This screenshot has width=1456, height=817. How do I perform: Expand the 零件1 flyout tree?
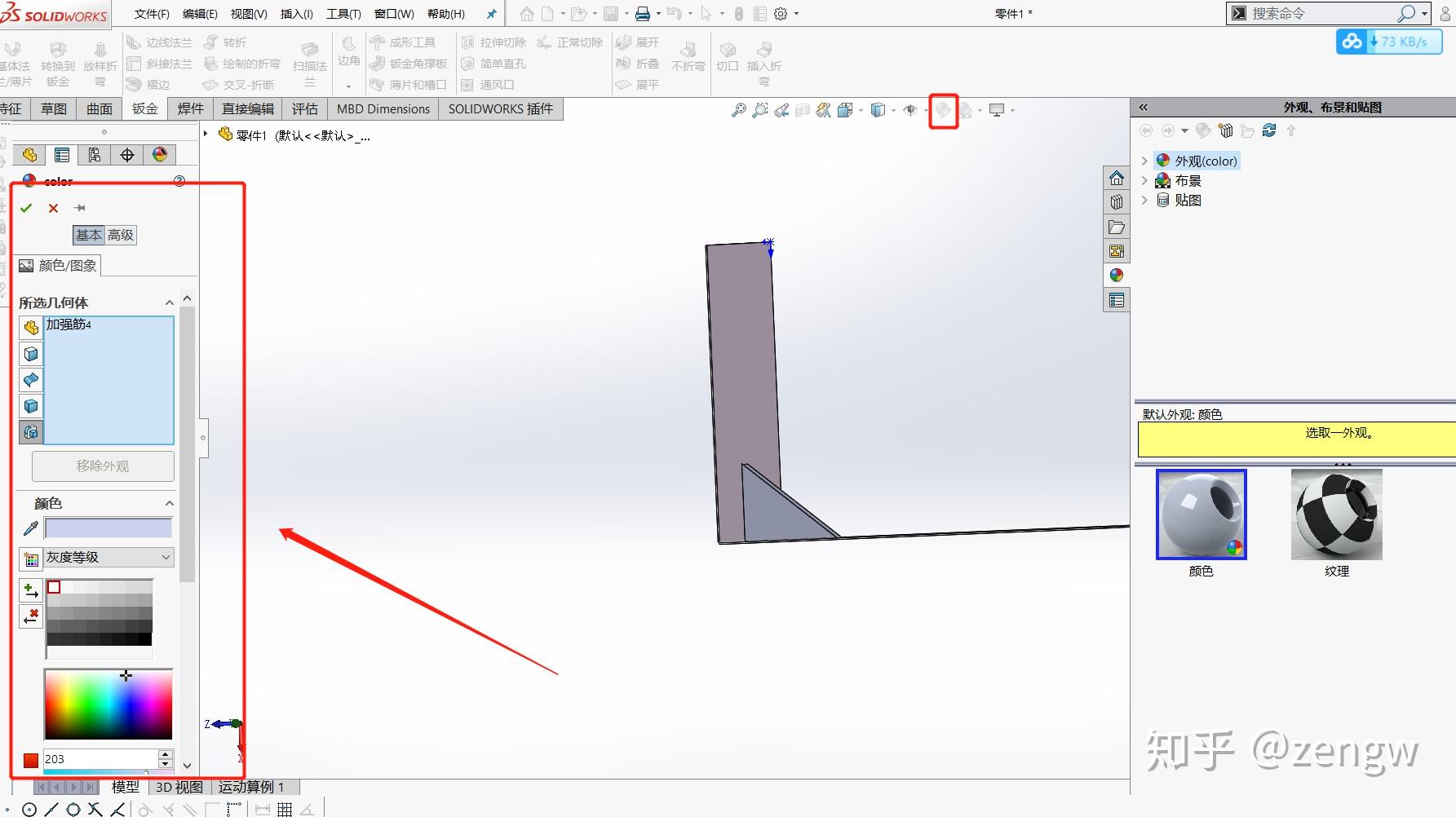coord(206,135)
